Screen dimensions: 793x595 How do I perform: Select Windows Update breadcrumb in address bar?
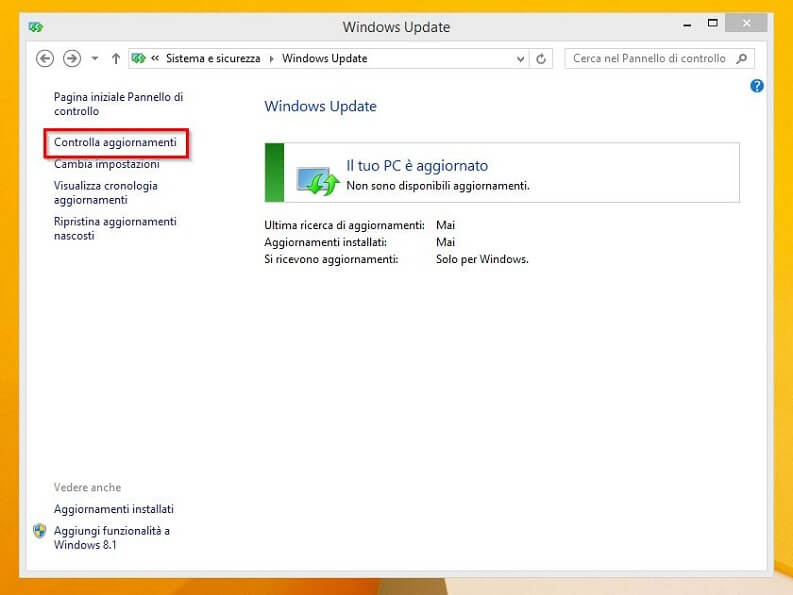(x=325, y=58)
